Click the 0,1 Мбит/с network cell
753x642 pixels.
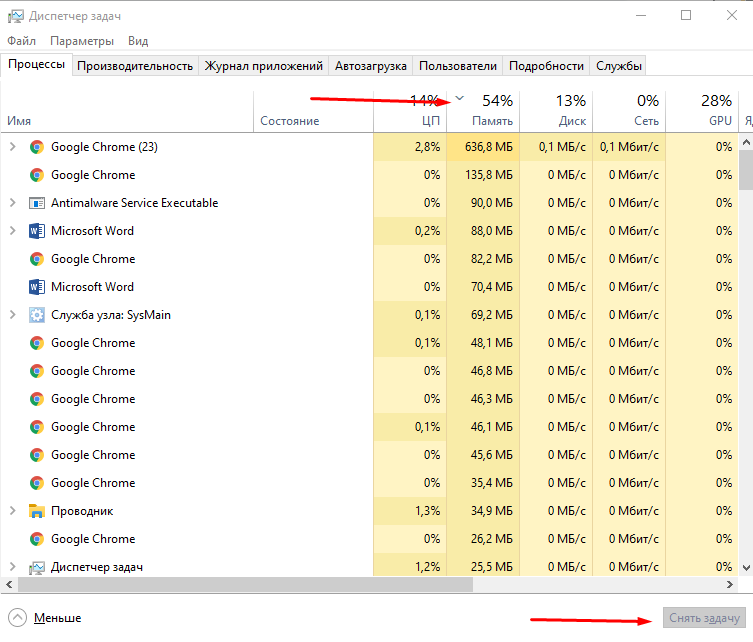coord(629,147)
